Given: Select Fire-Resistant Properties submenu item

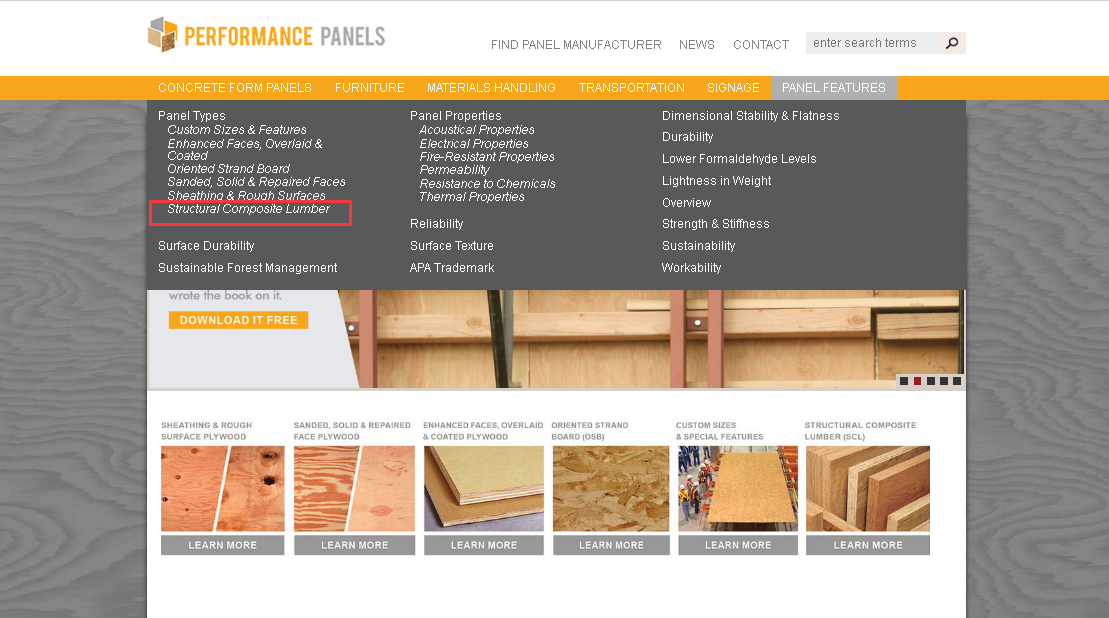Looking at the screenshot, I should tap(487, 156).
